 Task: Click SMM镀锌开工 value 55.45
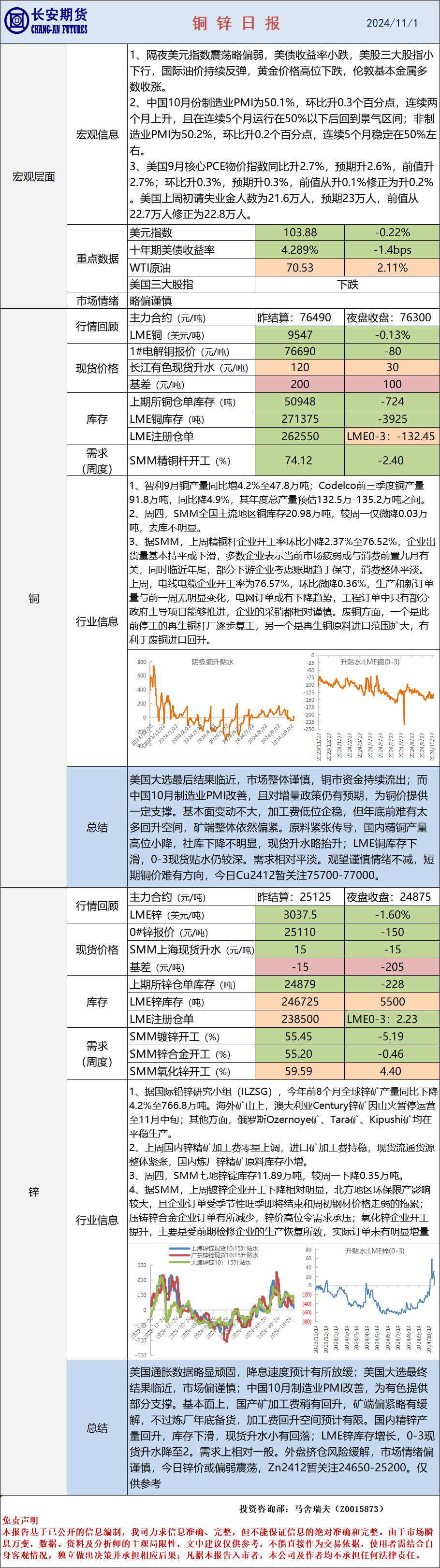click(x=300, y=1036)
